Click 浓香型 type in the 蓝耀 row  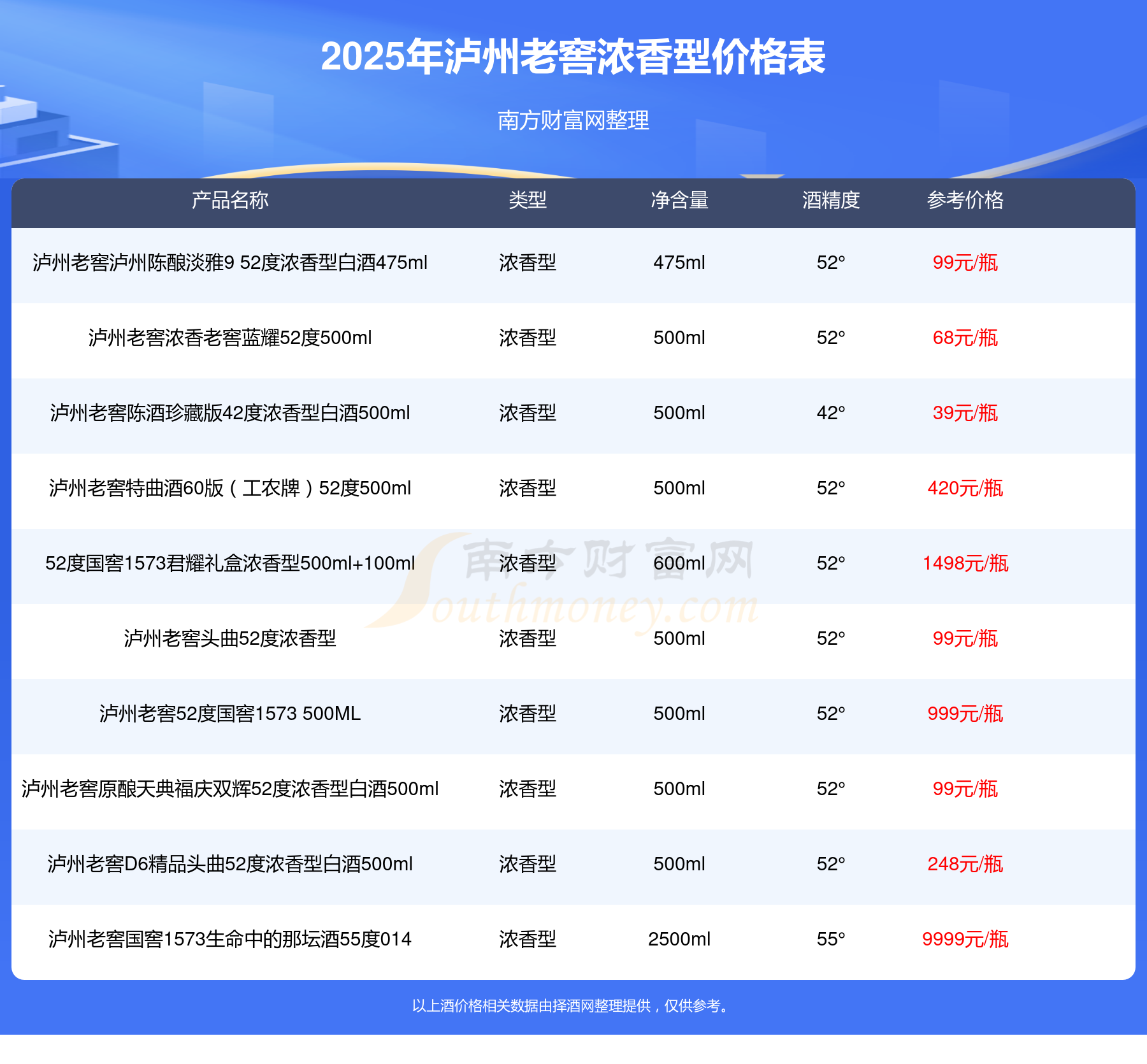pyautogui.click(x=528, y=338)
